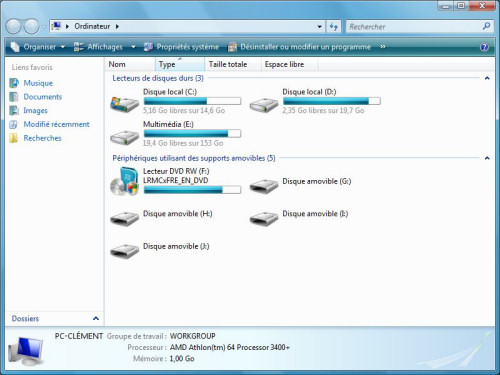Click the DVD drive usage bar

coord(192,190)
